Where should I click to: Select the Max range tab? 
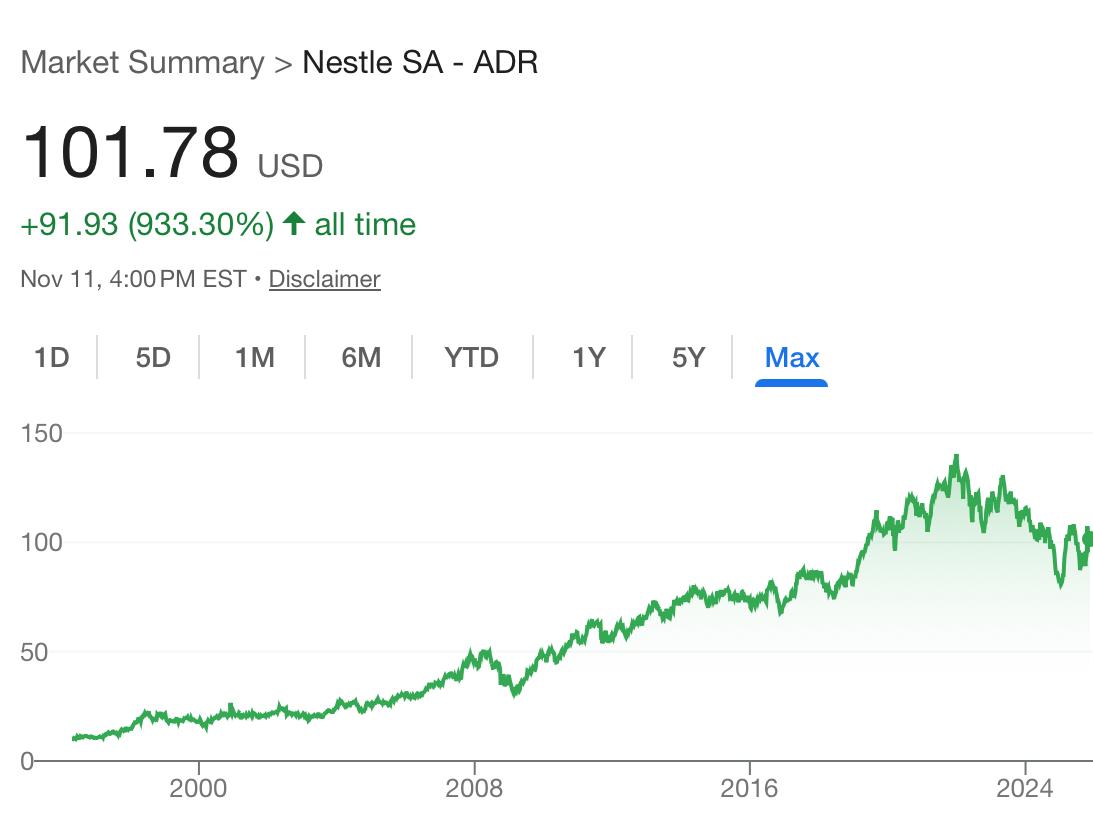791,357
